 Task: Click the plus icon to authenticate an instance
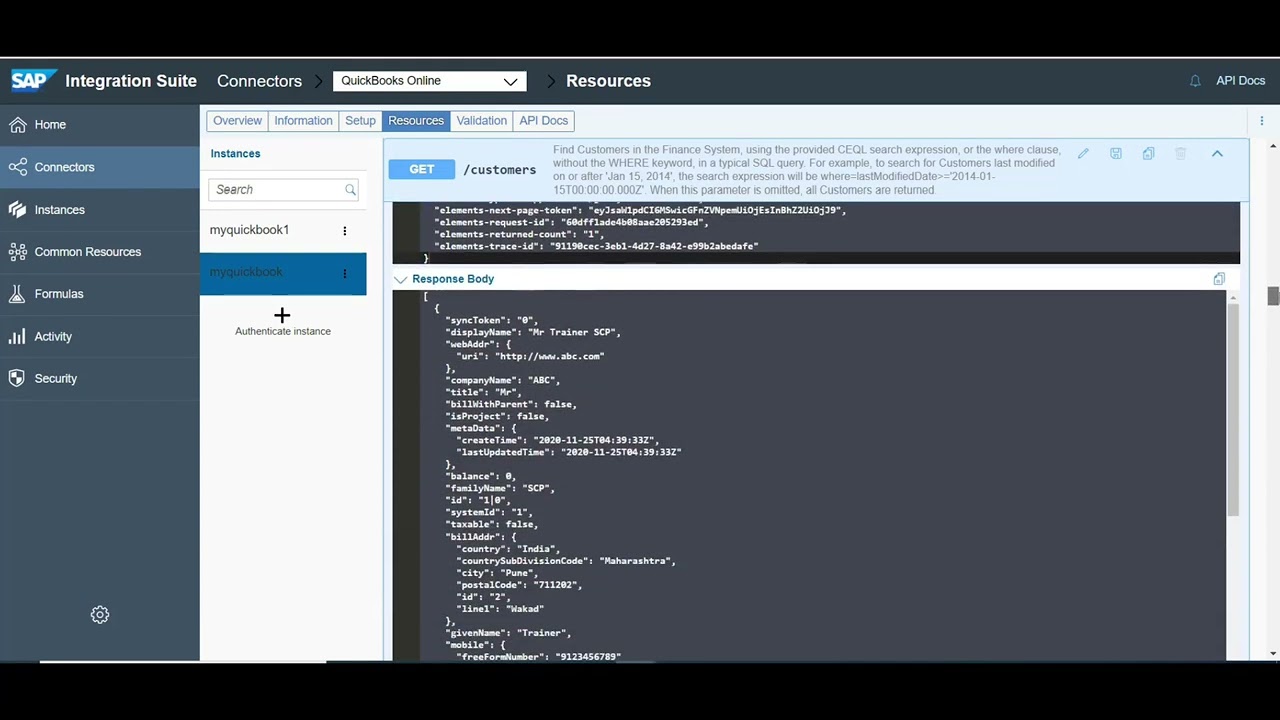click(282, 316)
